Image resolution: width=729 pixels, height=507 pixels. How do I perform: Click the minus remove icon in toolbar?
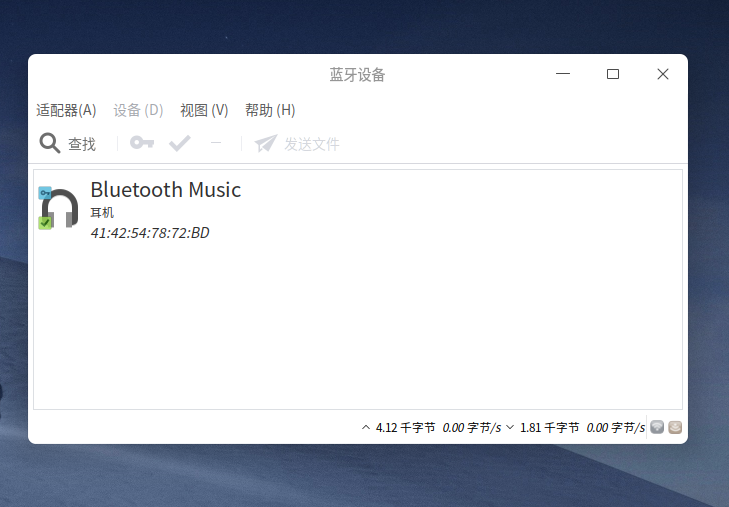216,143
